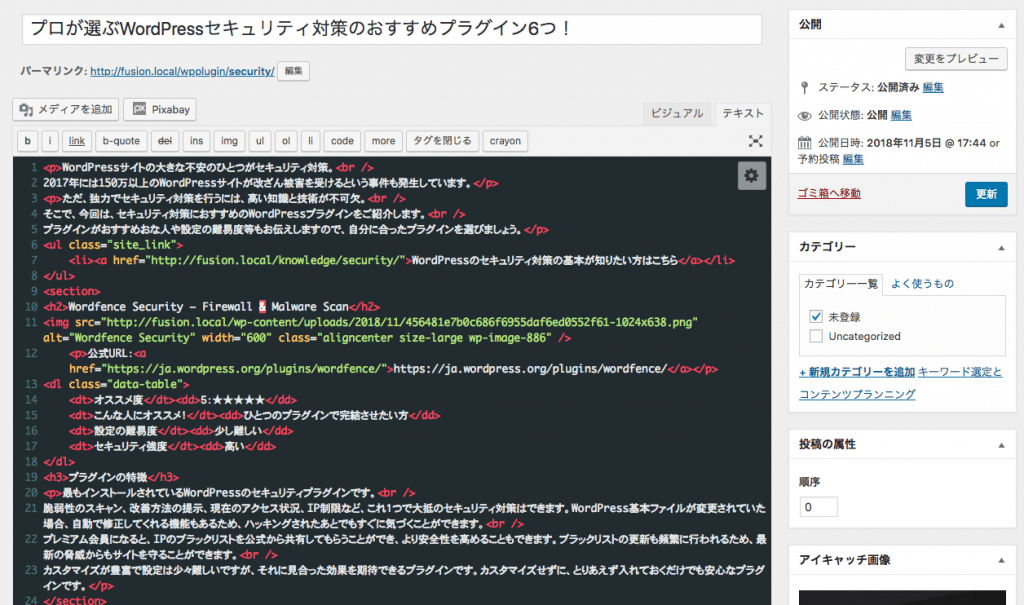This screenshot has height=605, width=1024.
Task: Click the code quicktag button
Action: point(342,141)
